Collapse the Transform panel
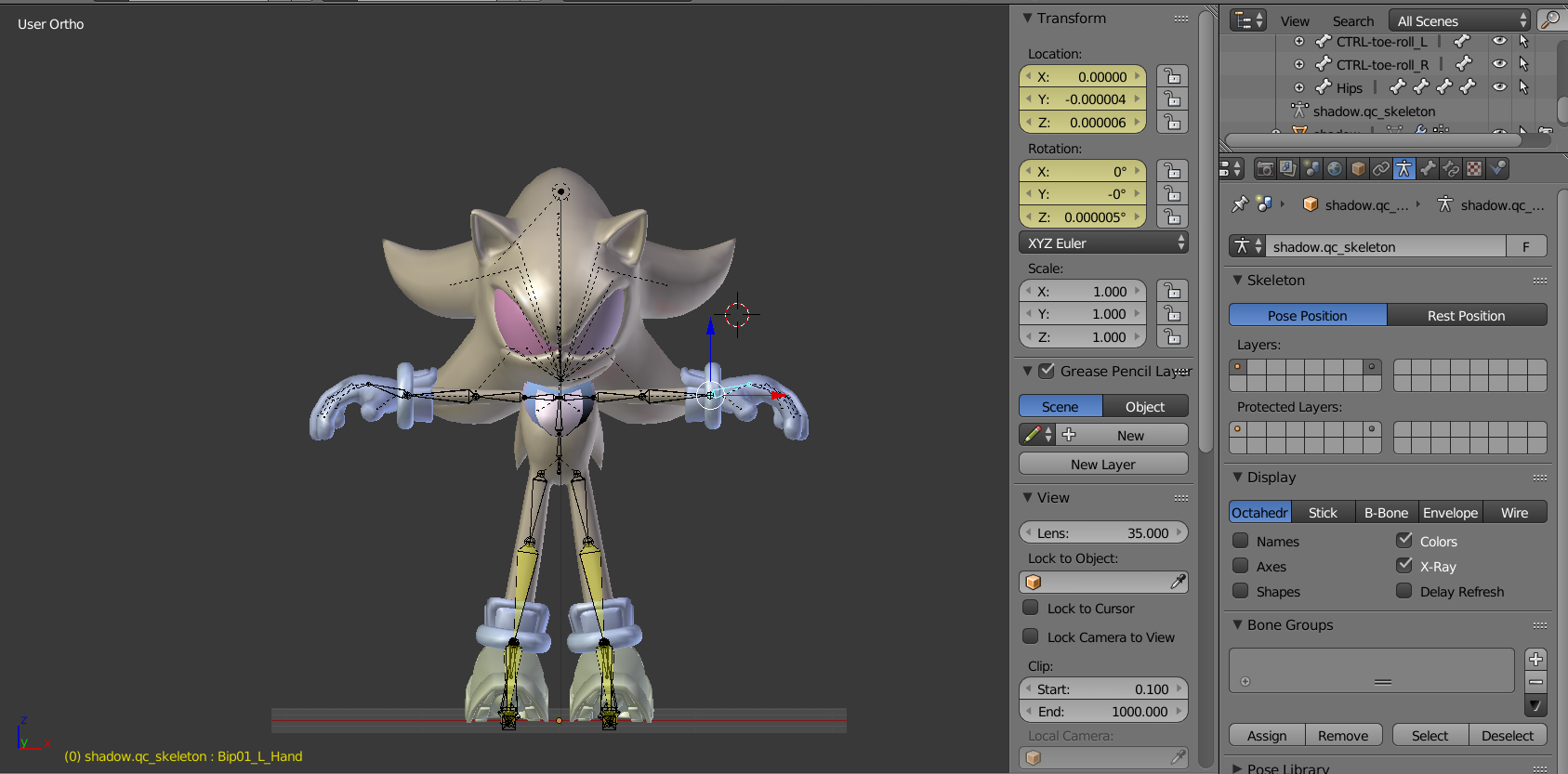This screenshot has height=774, width=1568. point(1028,18)
